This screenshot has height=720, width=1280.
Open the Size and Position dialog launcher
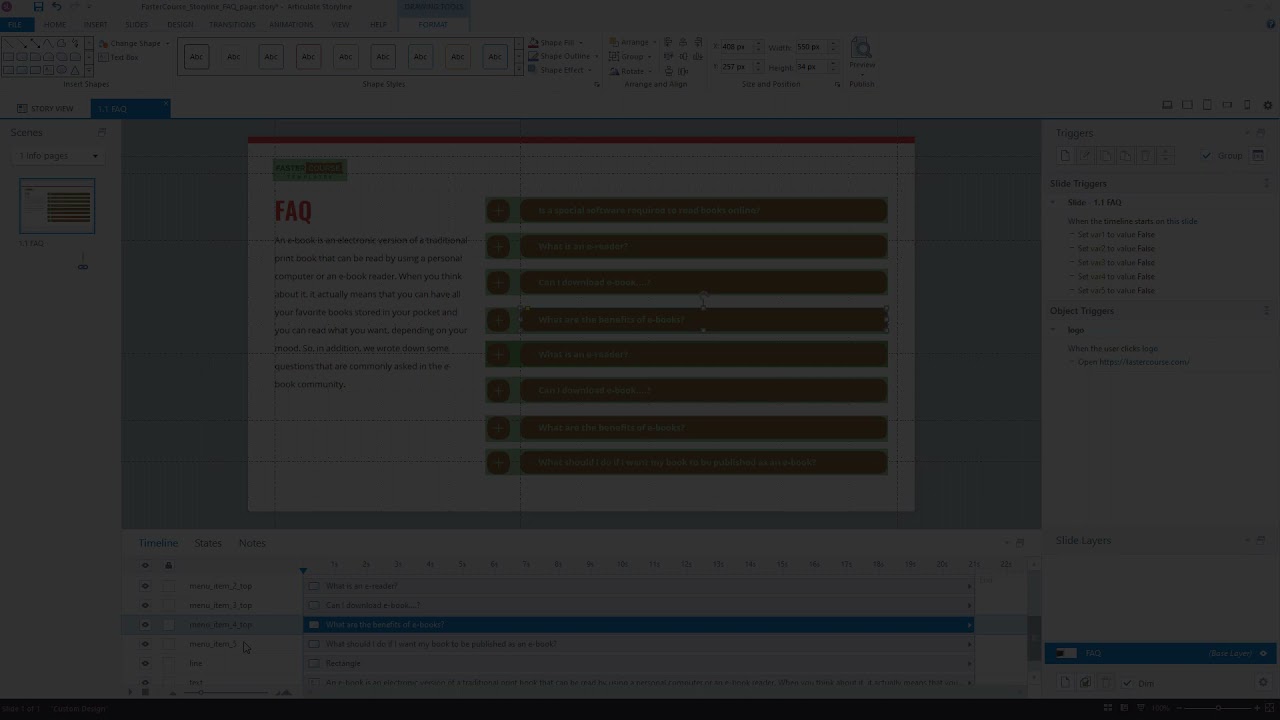click(837, 85)
